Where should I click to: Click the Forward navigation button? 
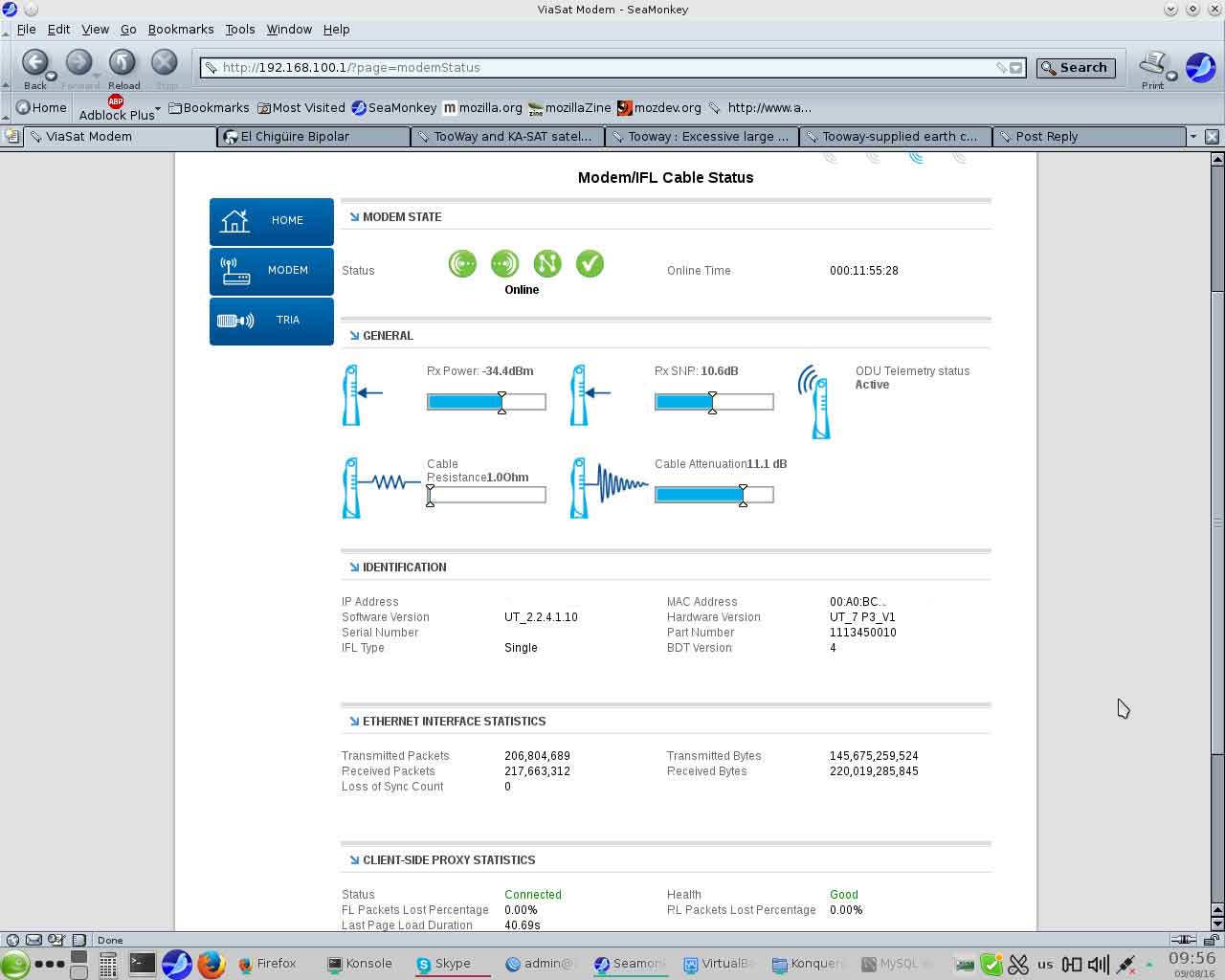coord(78,63)
